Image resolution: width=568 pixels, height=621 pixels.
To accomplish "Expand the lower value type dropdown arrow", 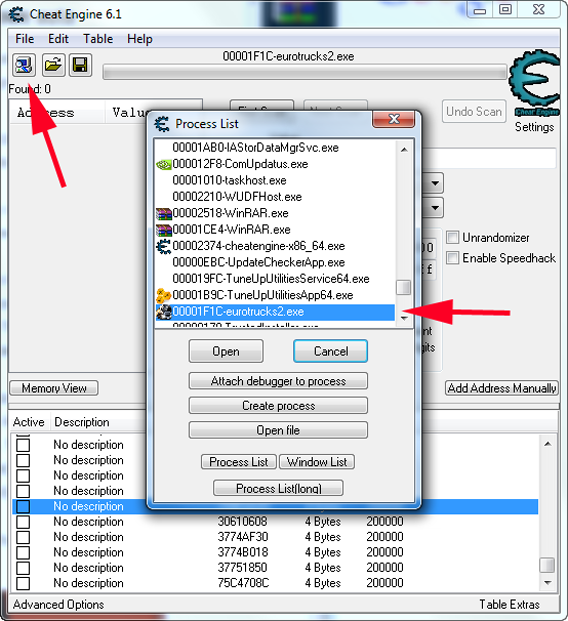I will [x=435, y=208].
